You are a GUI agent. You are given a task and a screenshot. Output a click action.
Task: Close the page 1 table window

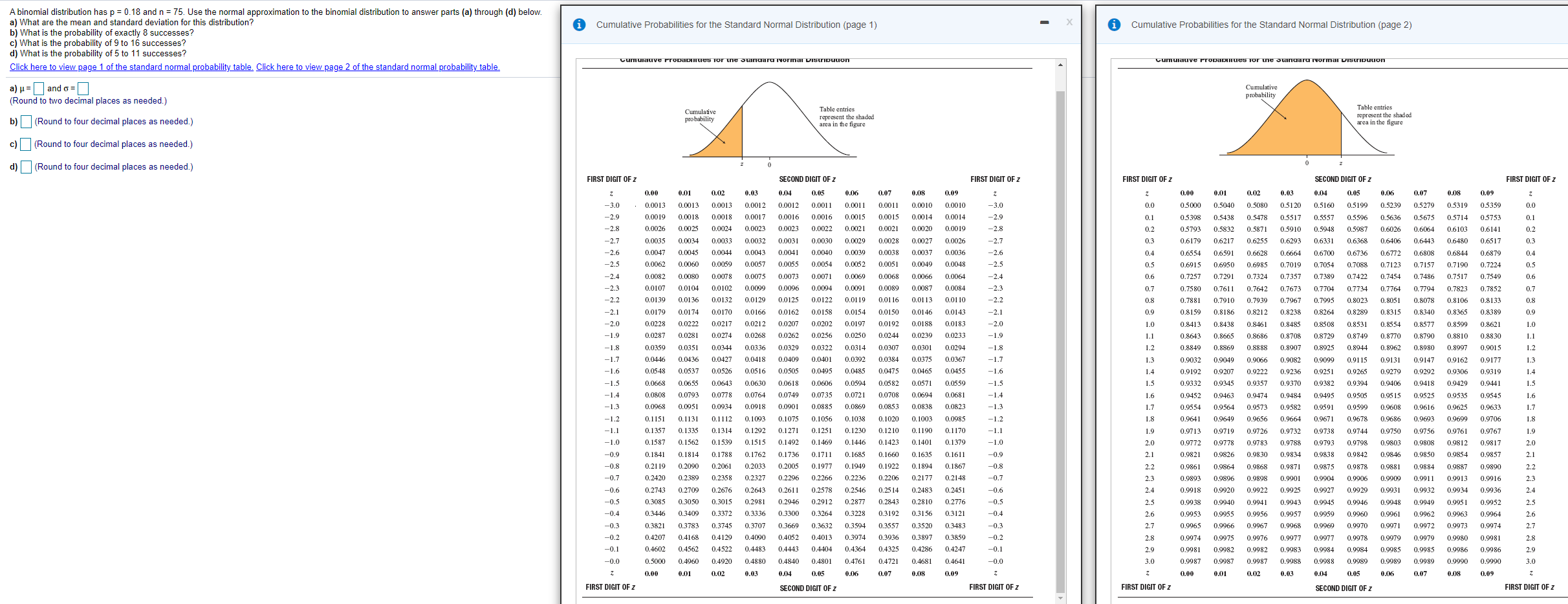pyautogui.click(x=1069, y=21)
